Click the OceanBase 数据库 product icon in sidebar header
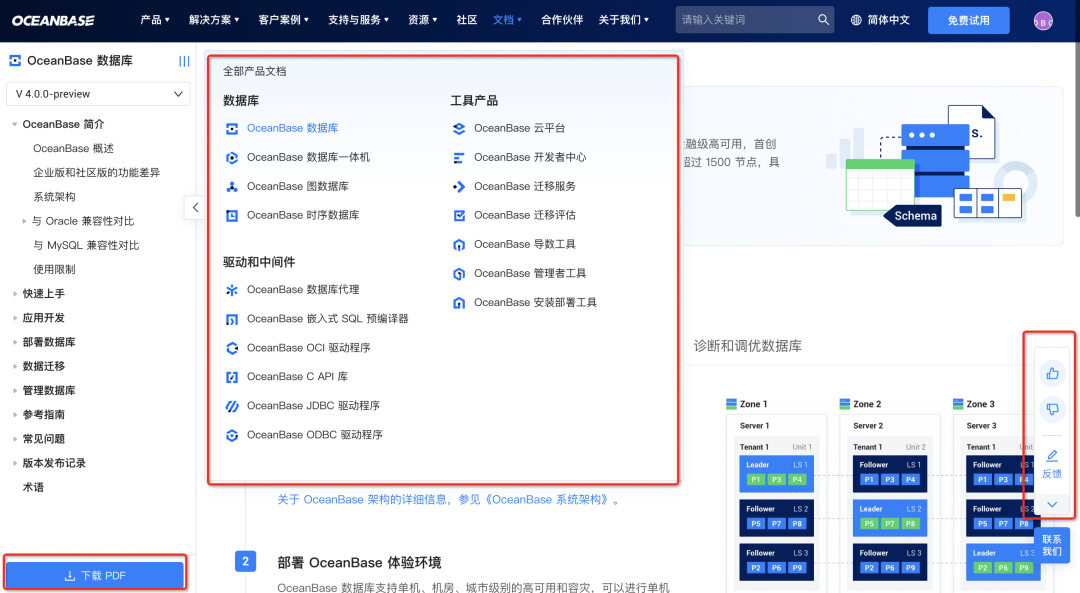The height and width of the screenshot is (593, 1080). tap(15, 61)
